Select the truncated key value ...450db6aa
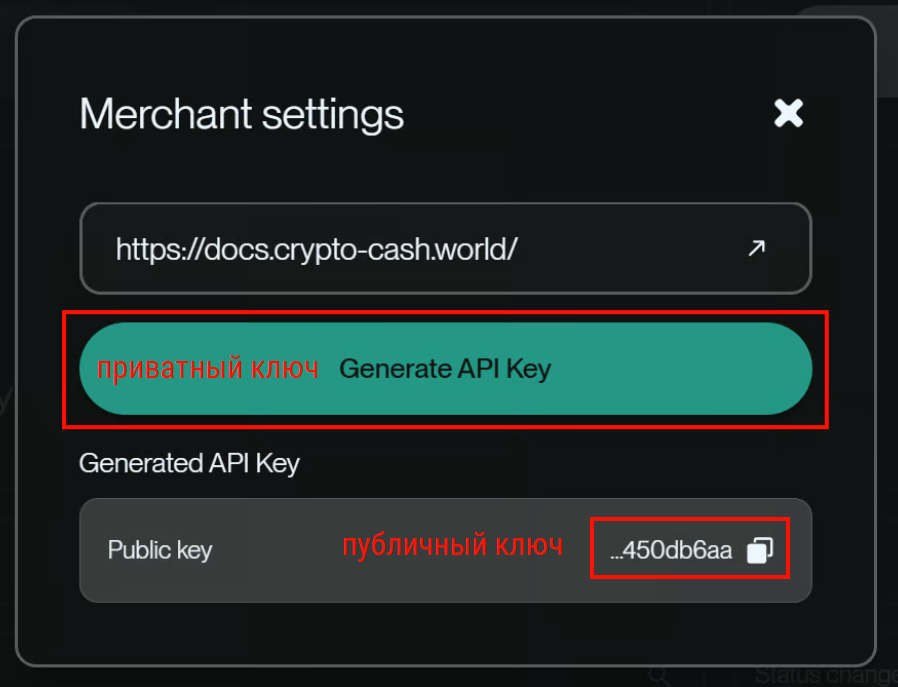Image resolution: width=898 pixels, height=687 pixels. click(x=671, y=550)
